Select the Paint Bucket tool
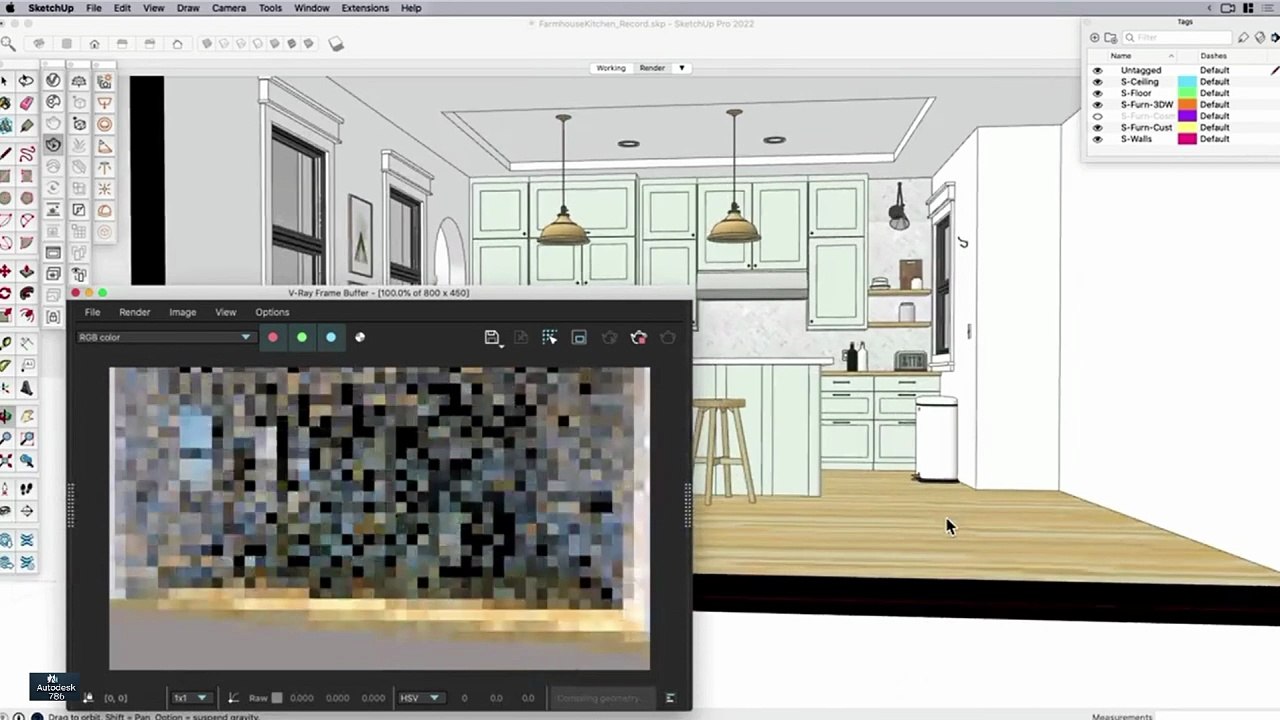Screen dimensions: 1280x720 (5, 103)
